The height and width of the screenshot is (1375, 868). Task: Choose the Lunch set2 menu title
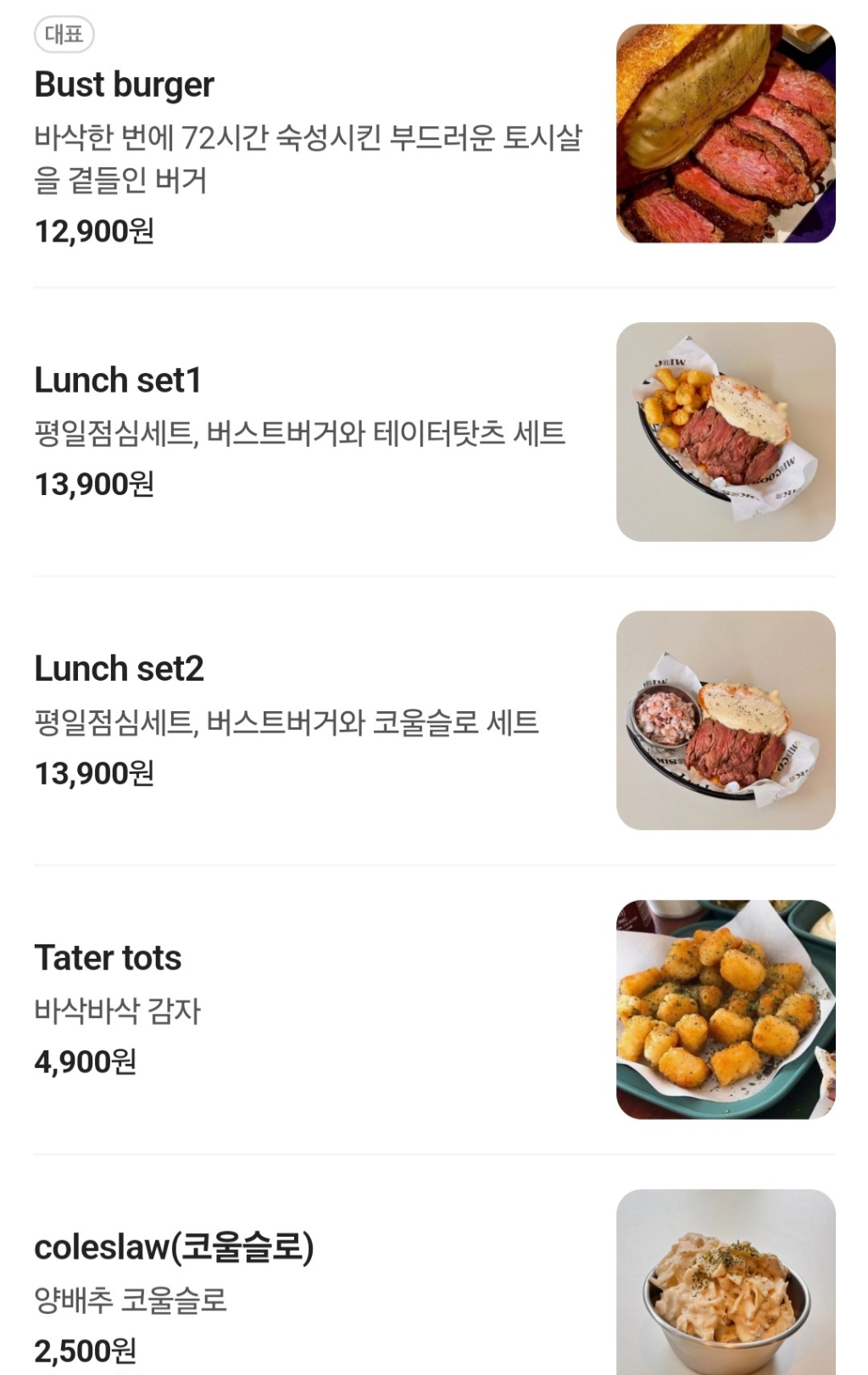click(119, 669)
